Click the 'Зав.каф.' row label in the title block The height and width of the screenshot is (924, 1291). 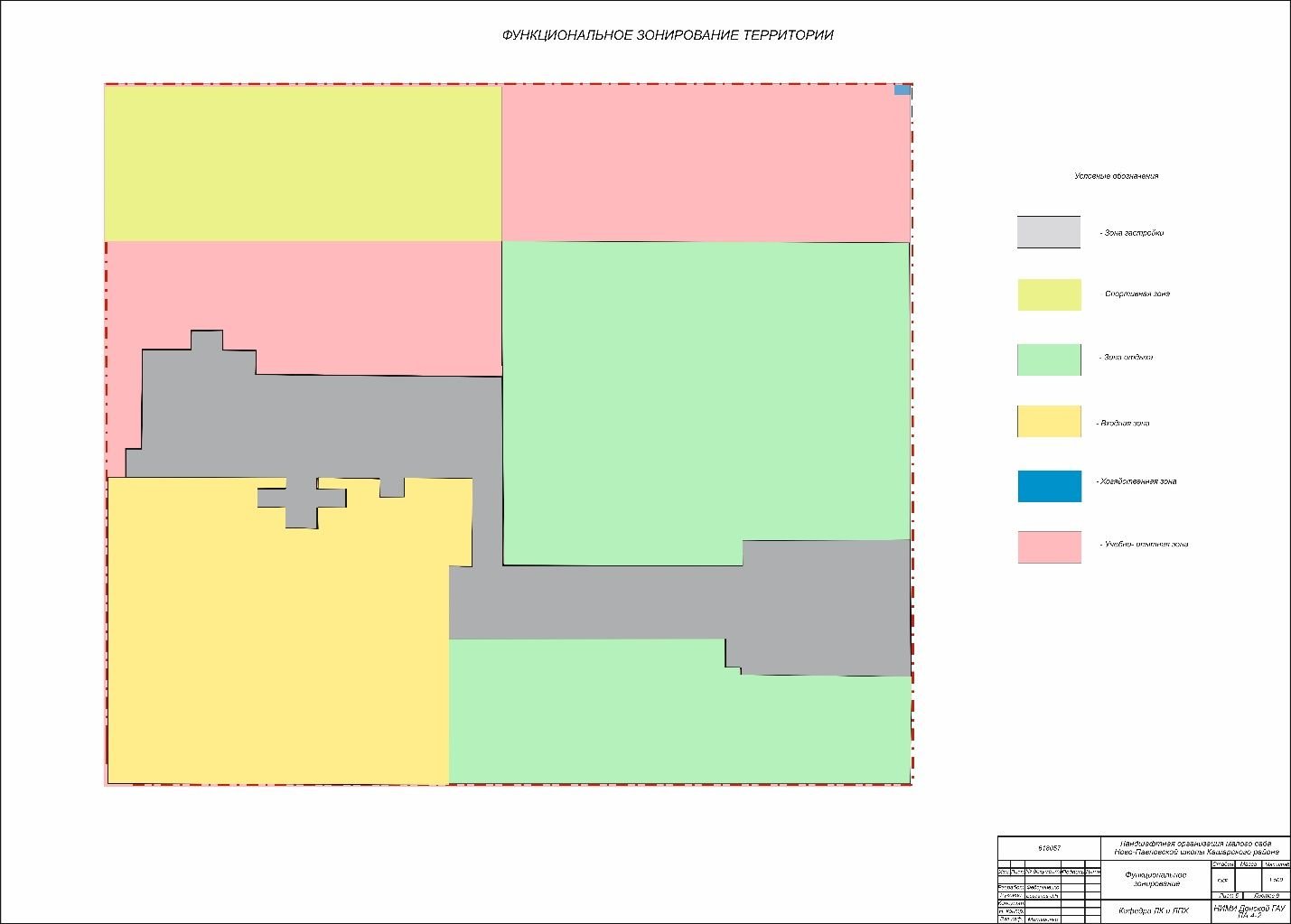click(x=1011, y=919)
